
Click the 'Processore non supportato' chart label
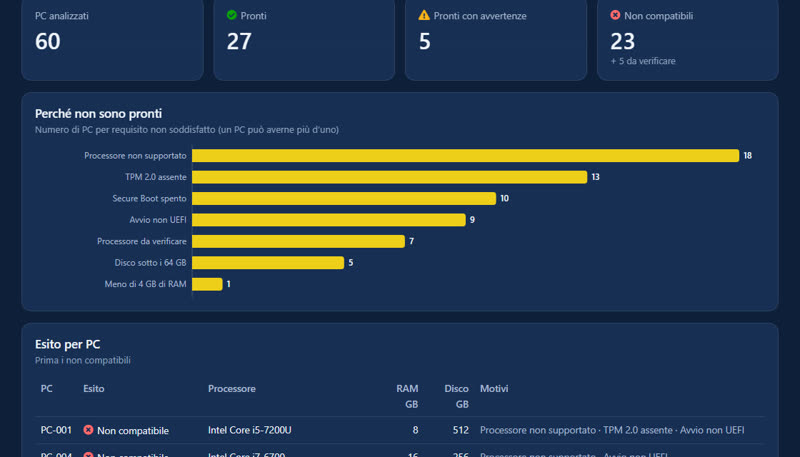pyautogui.click(x=135, y=156)
